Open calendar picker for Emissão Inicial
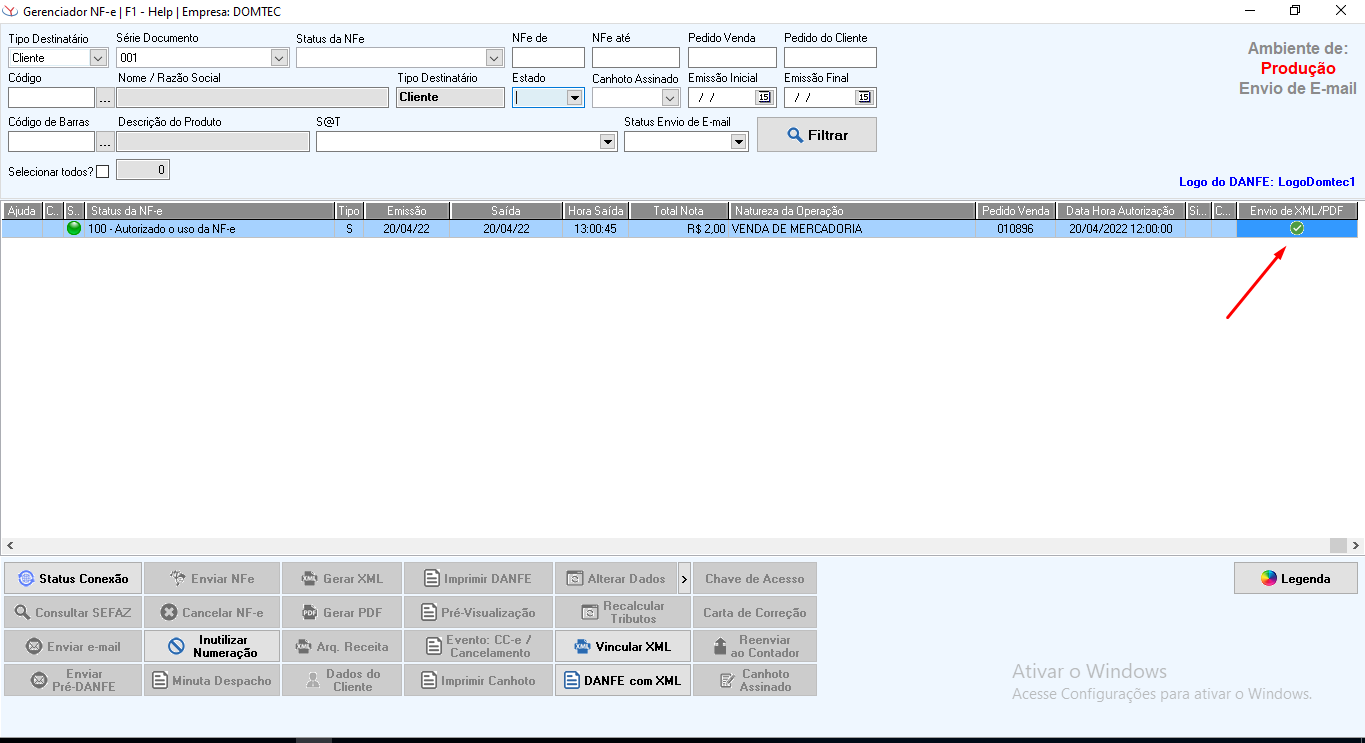Screen dimensions: 1365x743 (x=764, y=97)
